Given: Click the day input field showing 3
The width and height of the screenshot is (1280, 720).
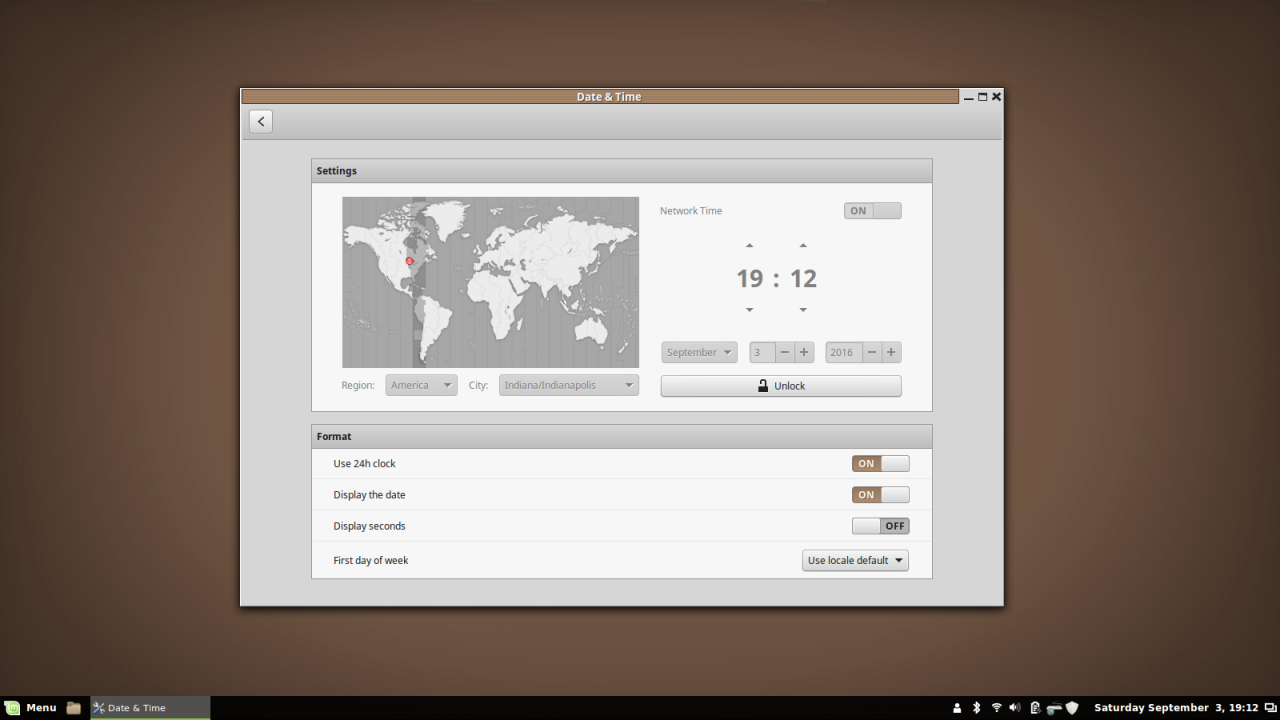Looking at the screenshot, I should point(762,352).
